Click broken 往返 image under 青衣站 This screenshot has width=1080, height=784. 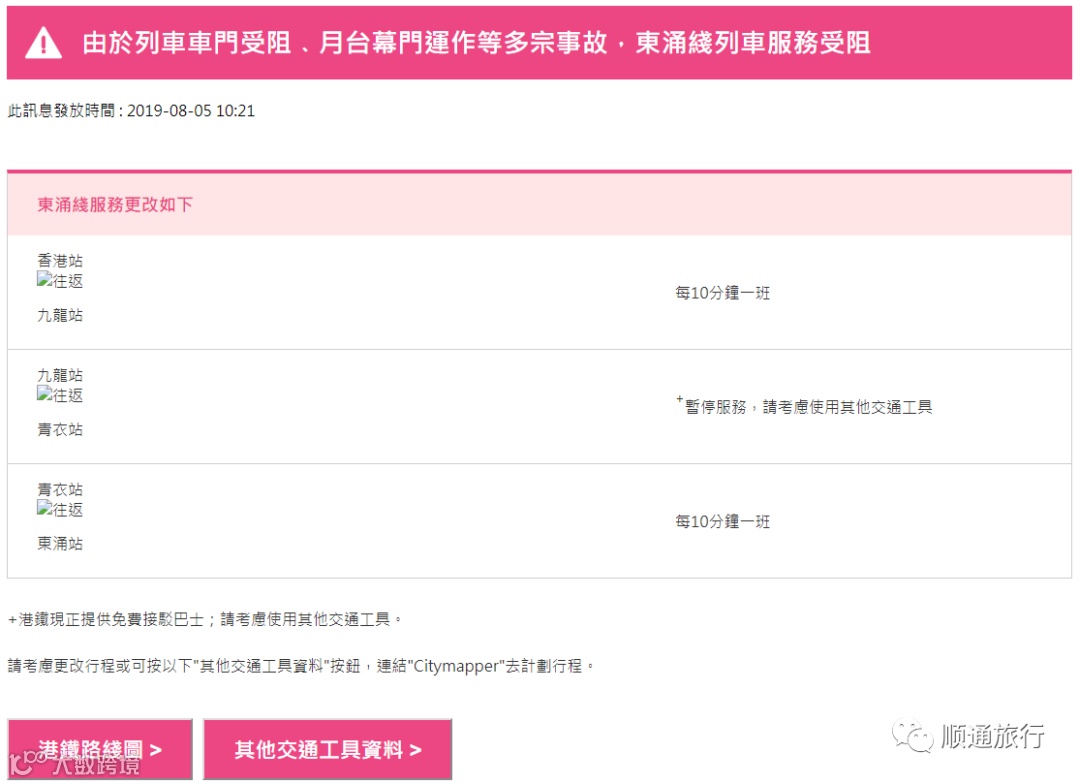pyautogui.click(x=60, y=509)
